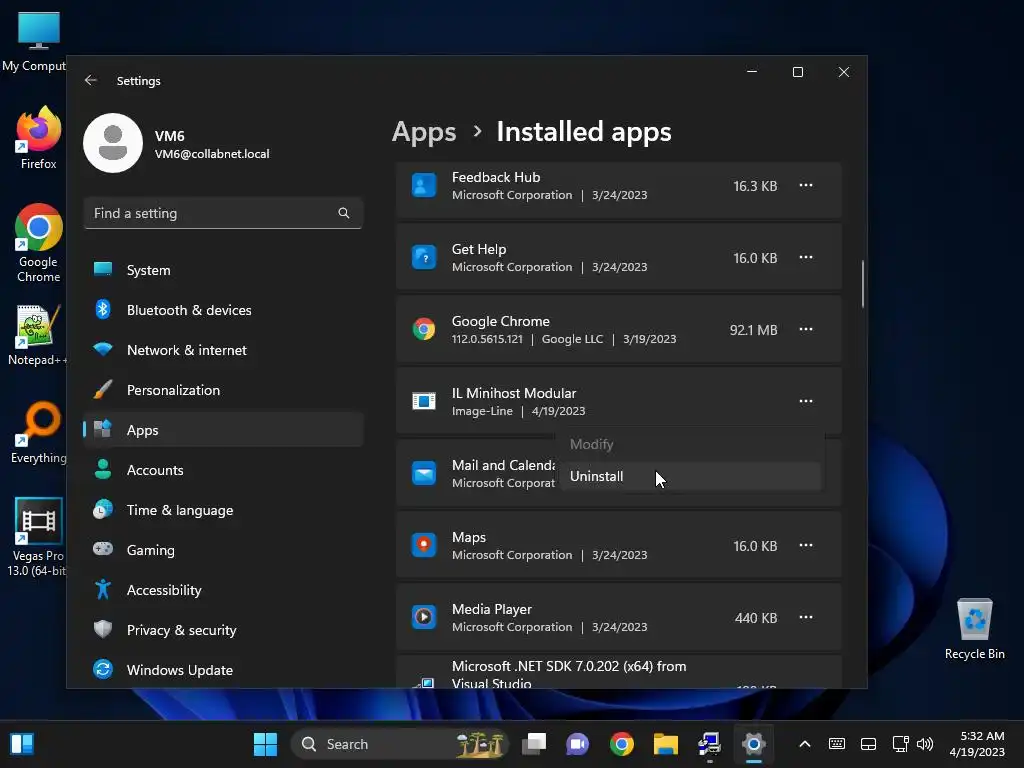The width and height of the screenshot is (1024, 768).
Task: Go to Network & internet settings
Action: point(223,350)
